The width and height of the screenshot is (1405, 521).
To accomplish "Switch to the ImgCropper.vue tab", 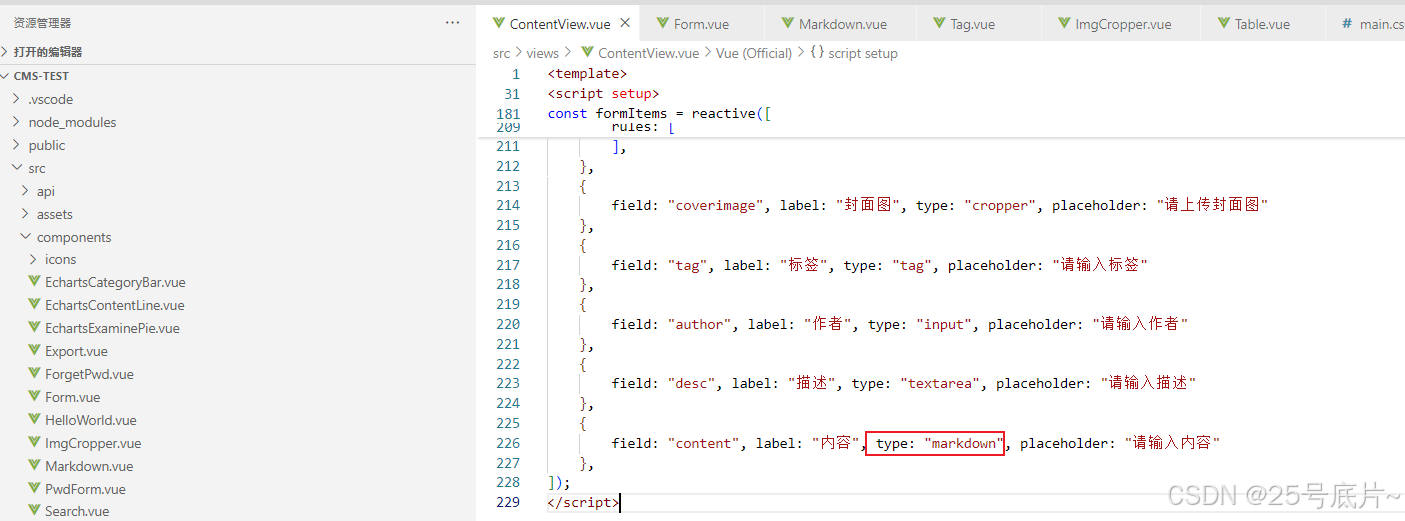I will 1123,24.
